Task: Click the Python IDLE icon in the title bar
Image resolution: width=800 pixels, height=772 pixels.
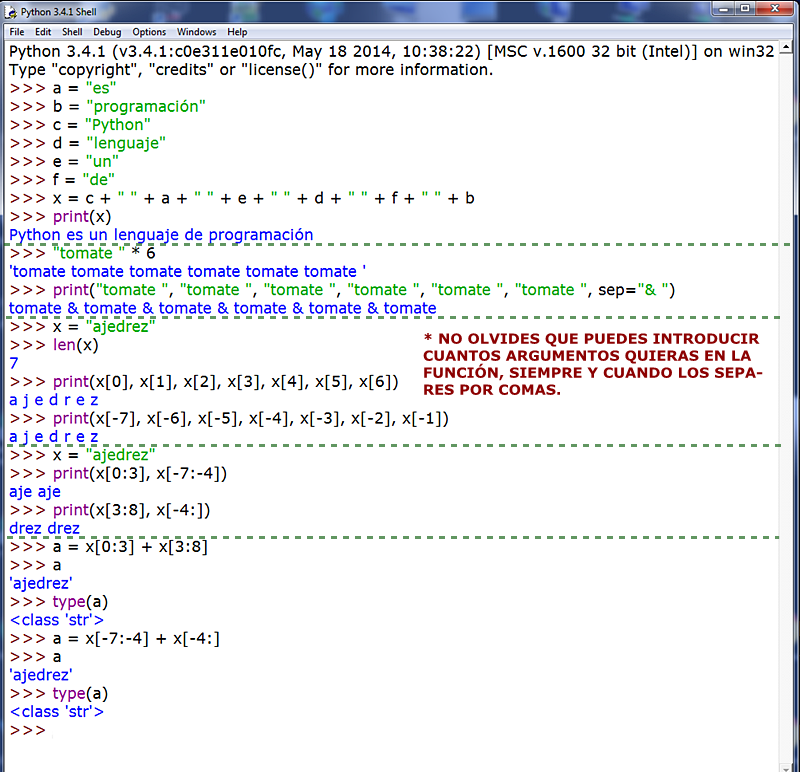Action: pos(10,12)
